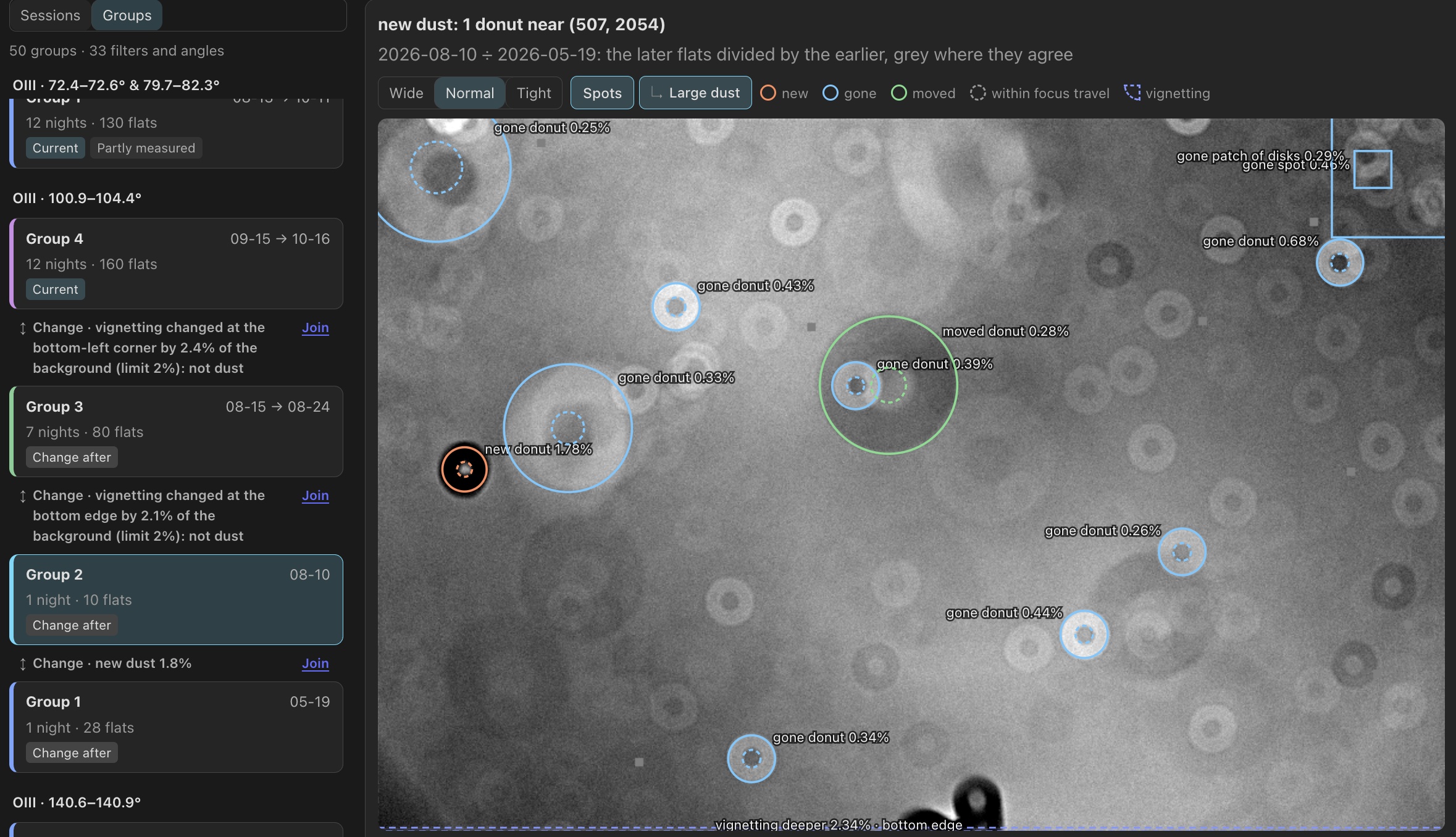Click the gone donut 0.25% dashed circle
The height and width of the screenshot is (837, 1456).
[x=437, y=168]
